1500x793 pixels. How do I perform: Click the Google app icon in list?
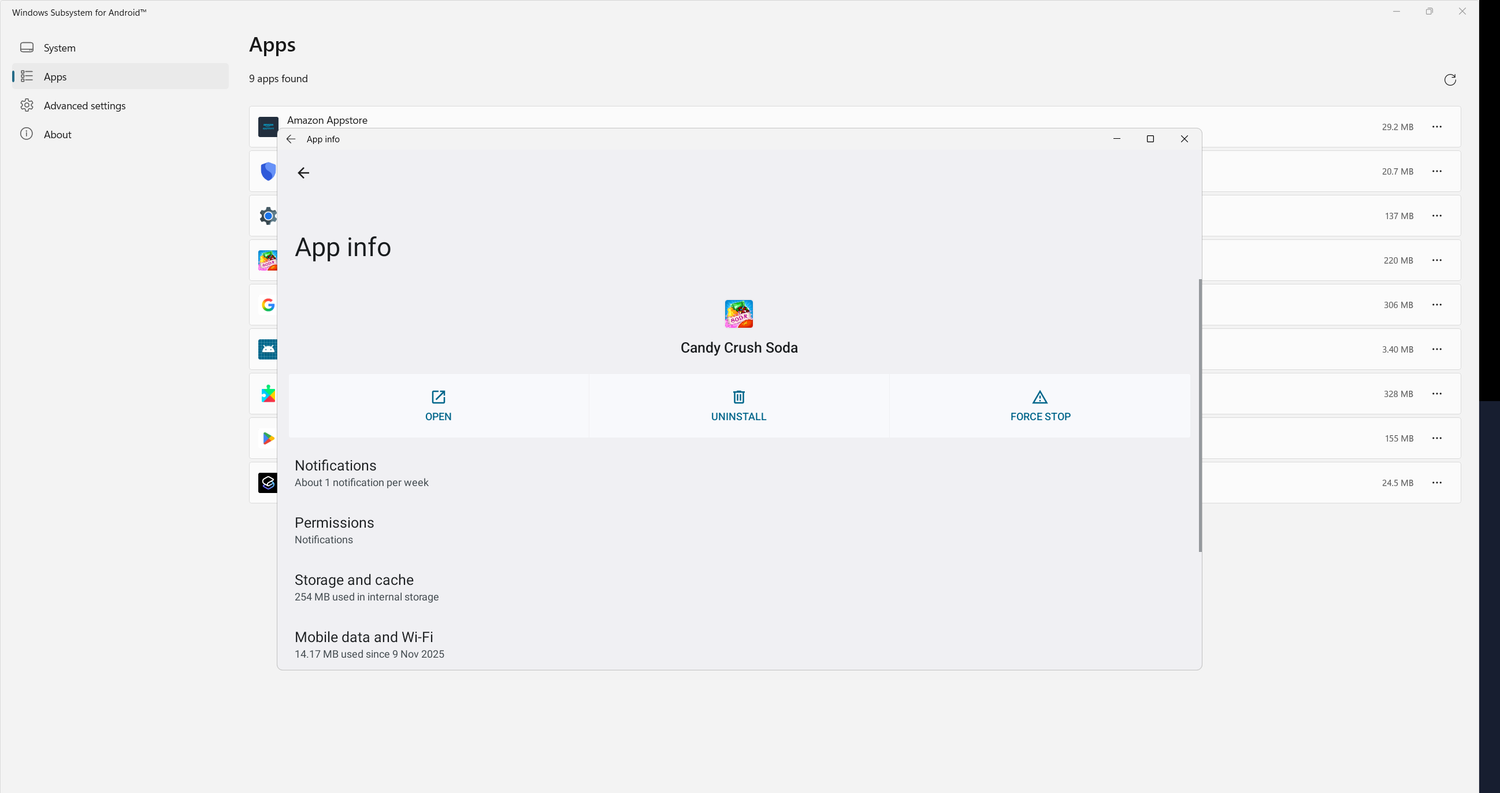267,305
